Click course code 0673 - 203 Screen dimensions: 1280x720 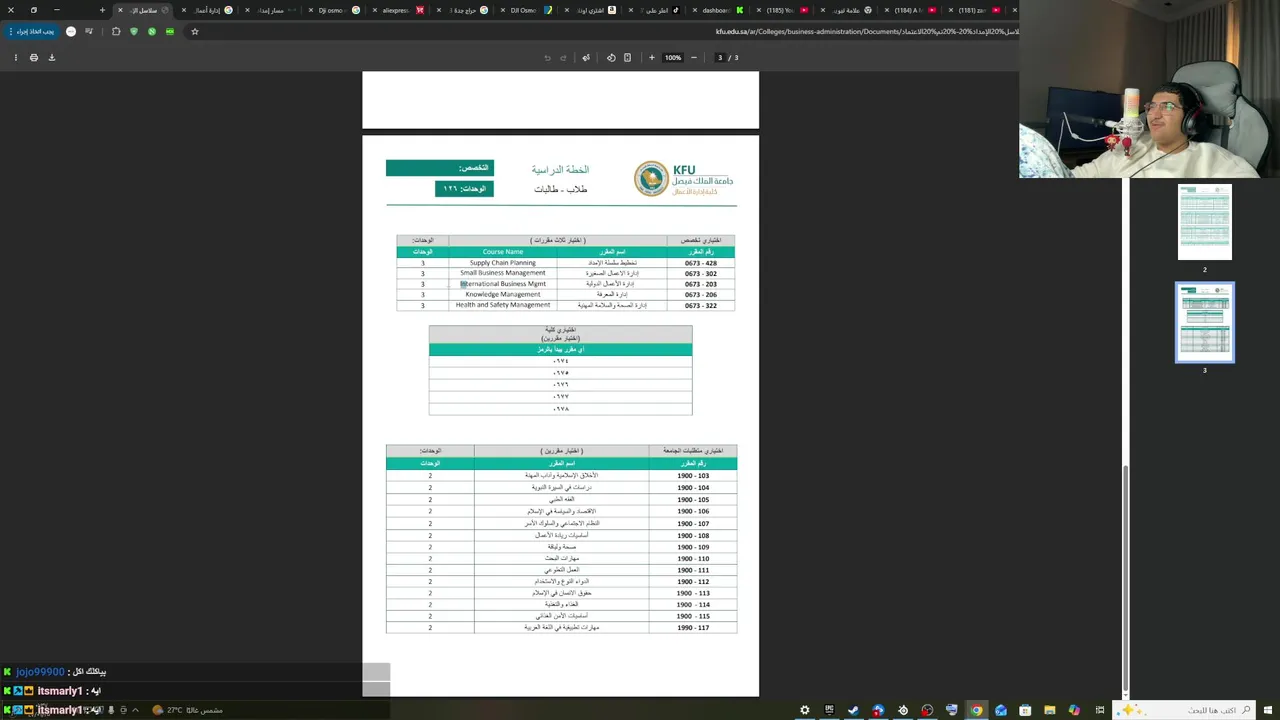[700, 284]
